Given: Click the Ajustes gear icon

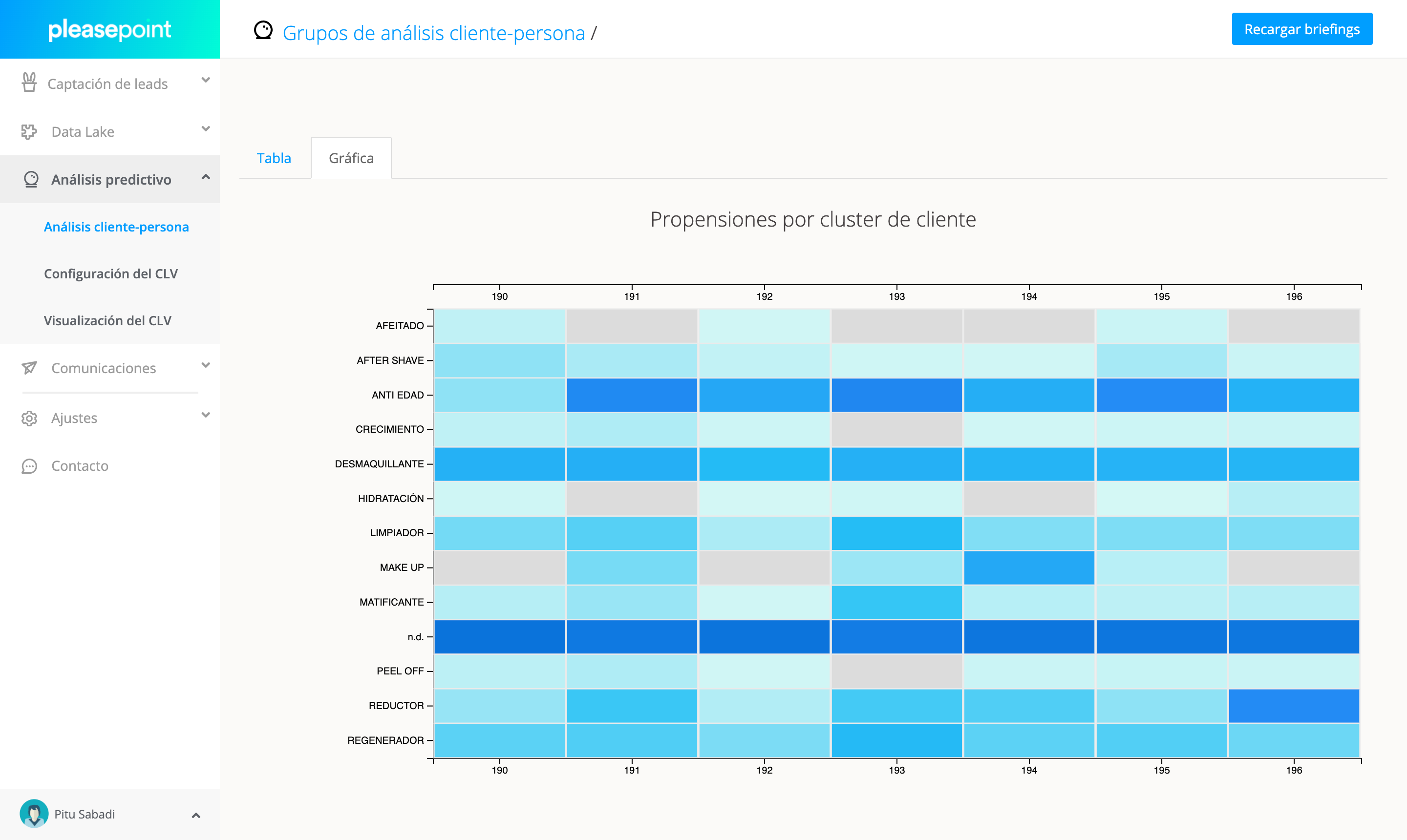Looking at the screenshot, I should point(29,419).
